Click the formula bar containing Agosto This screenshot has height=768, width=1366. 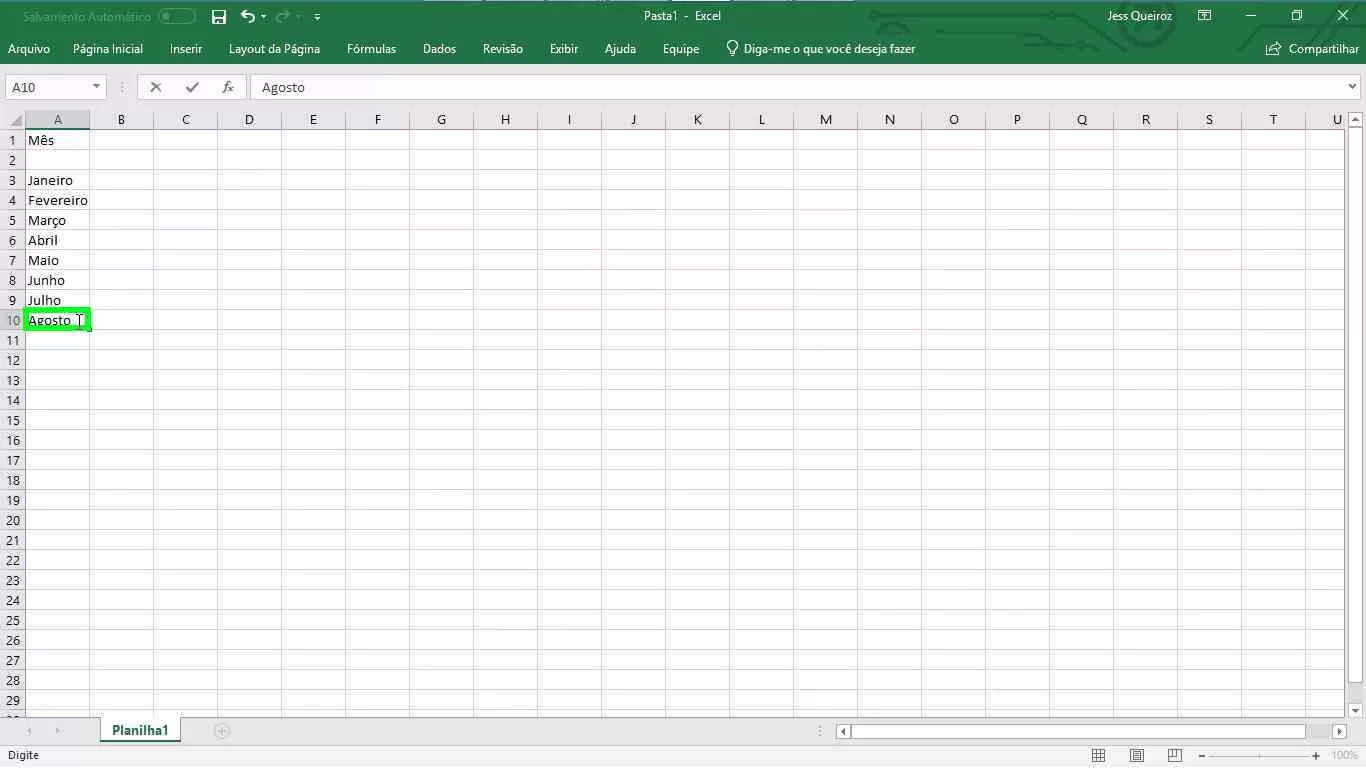click(x=798, y=87)
